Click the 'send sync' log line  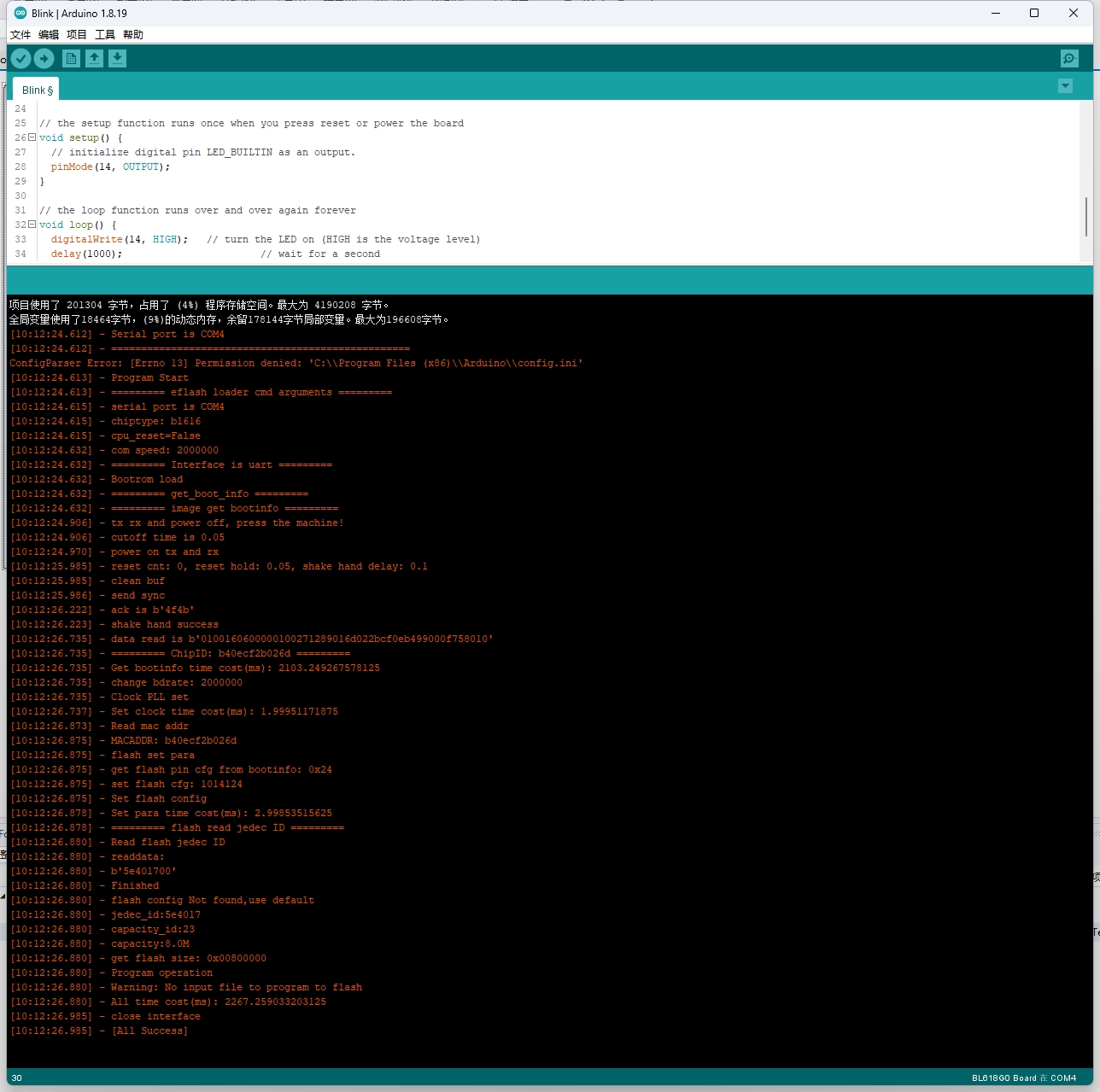(x=87, y=595)
